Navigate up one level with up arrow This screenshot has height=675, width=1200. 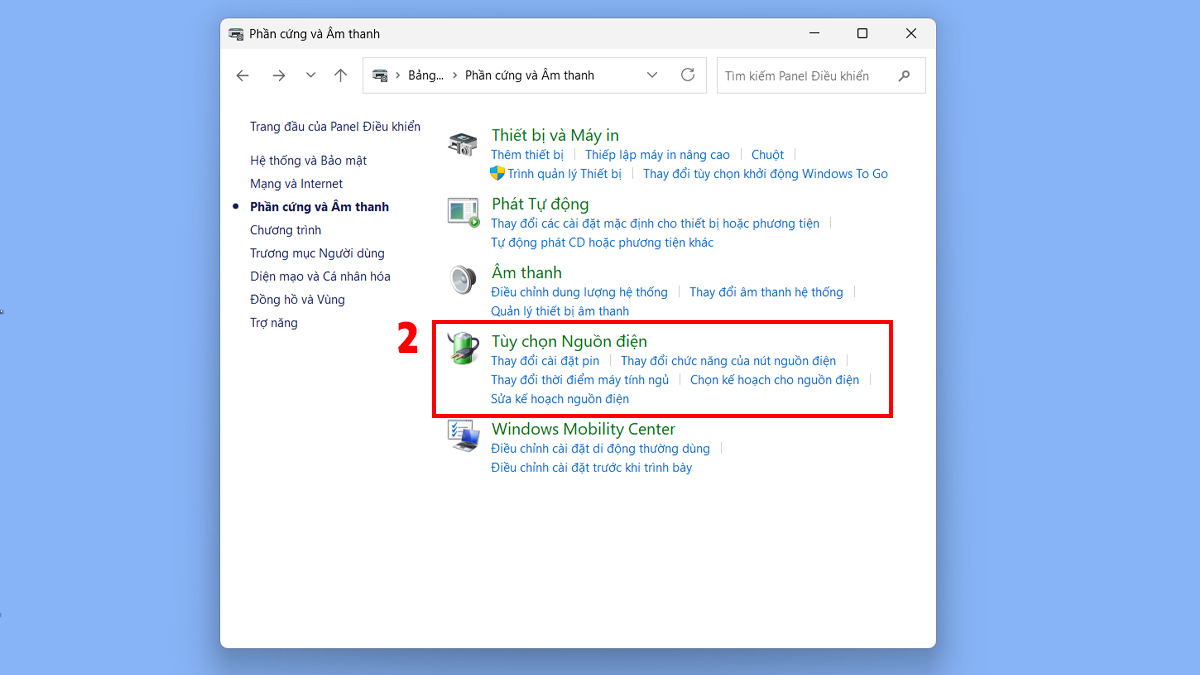click(341, 75)
